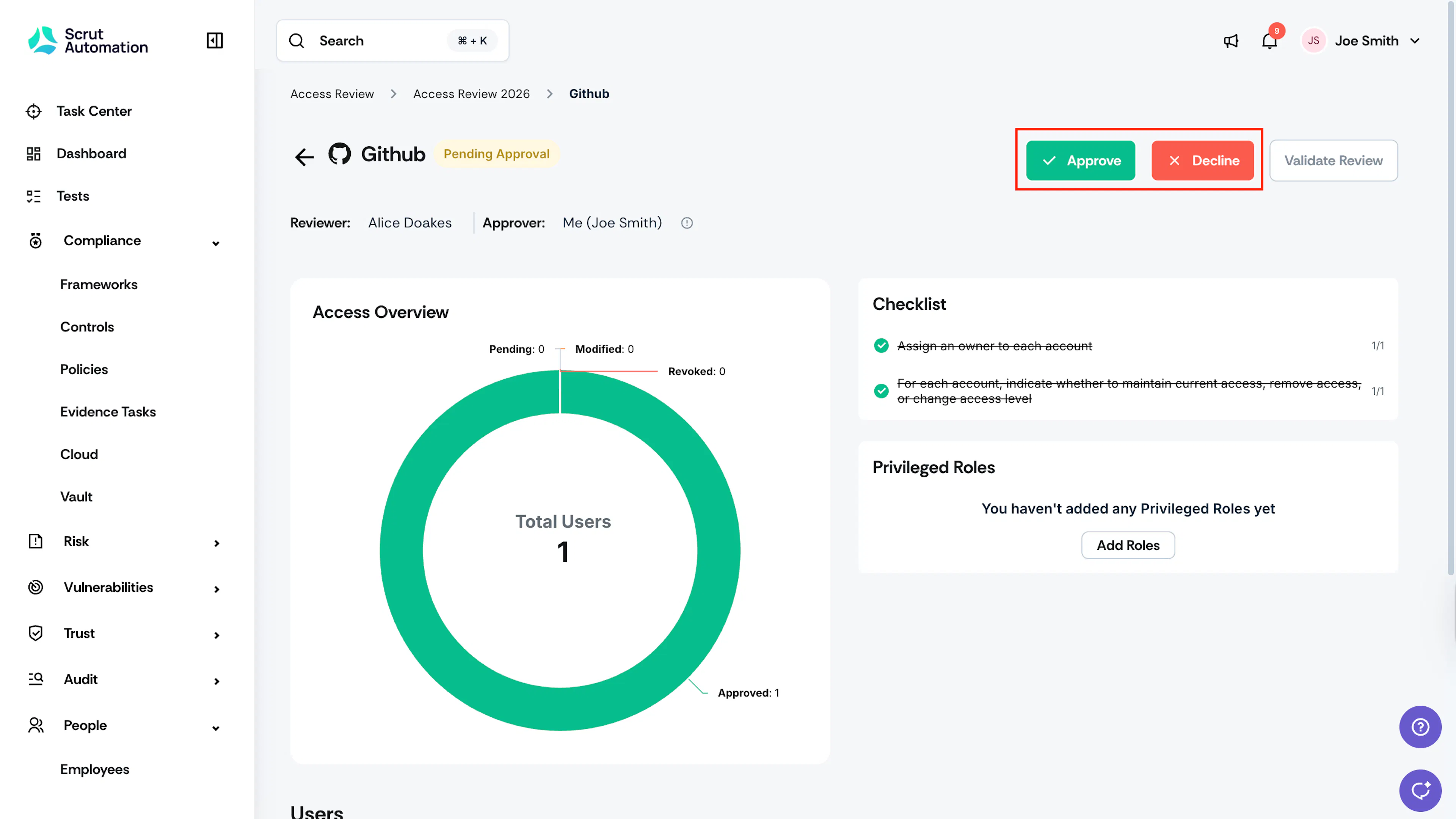Screen dimensions: 1456x819
Task: Click the approver info icon
Action: pyautogui.click(x=687, y=223)
